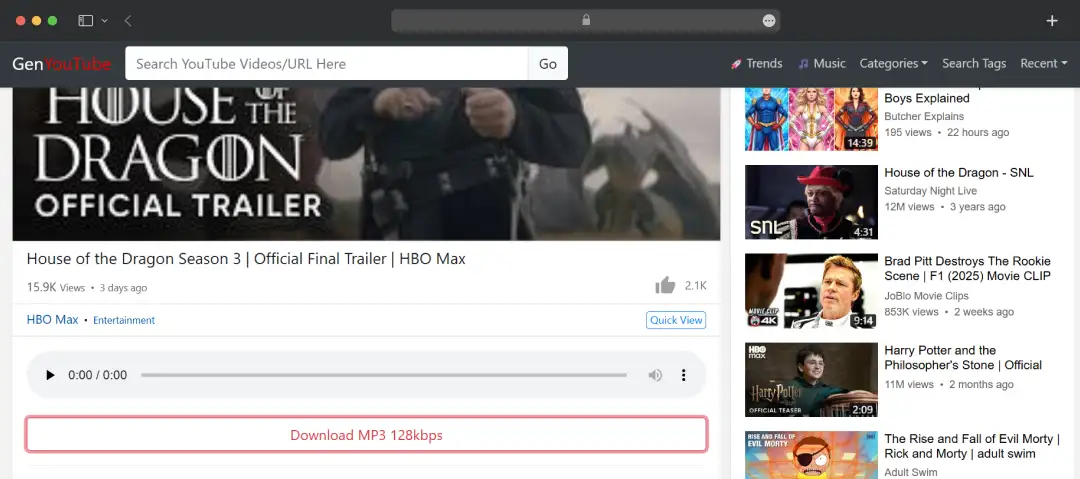Open Search Tags
Screen dimensions: 1080x479
click(x=974, y=63)
